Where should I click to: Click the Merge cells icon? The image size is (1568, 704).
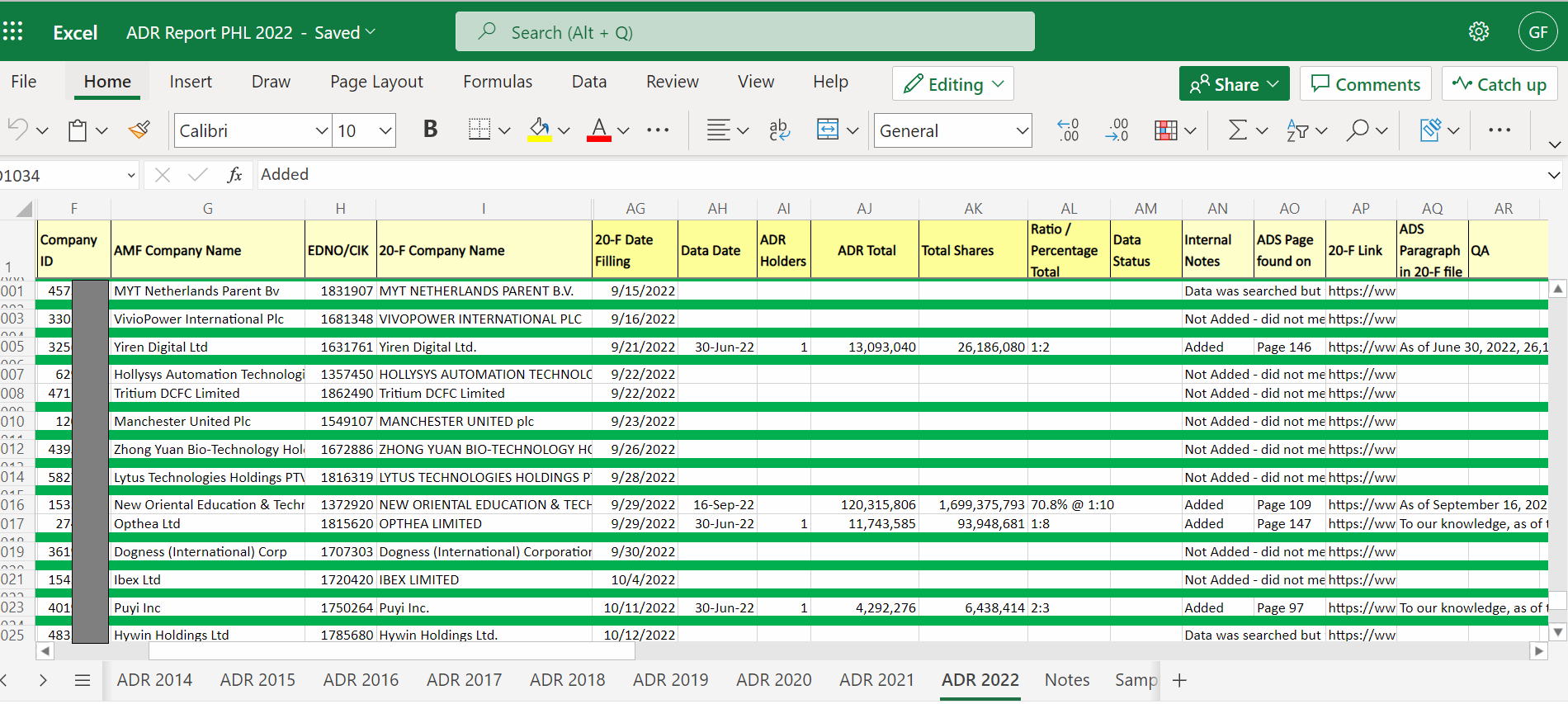tap(828, 130)
